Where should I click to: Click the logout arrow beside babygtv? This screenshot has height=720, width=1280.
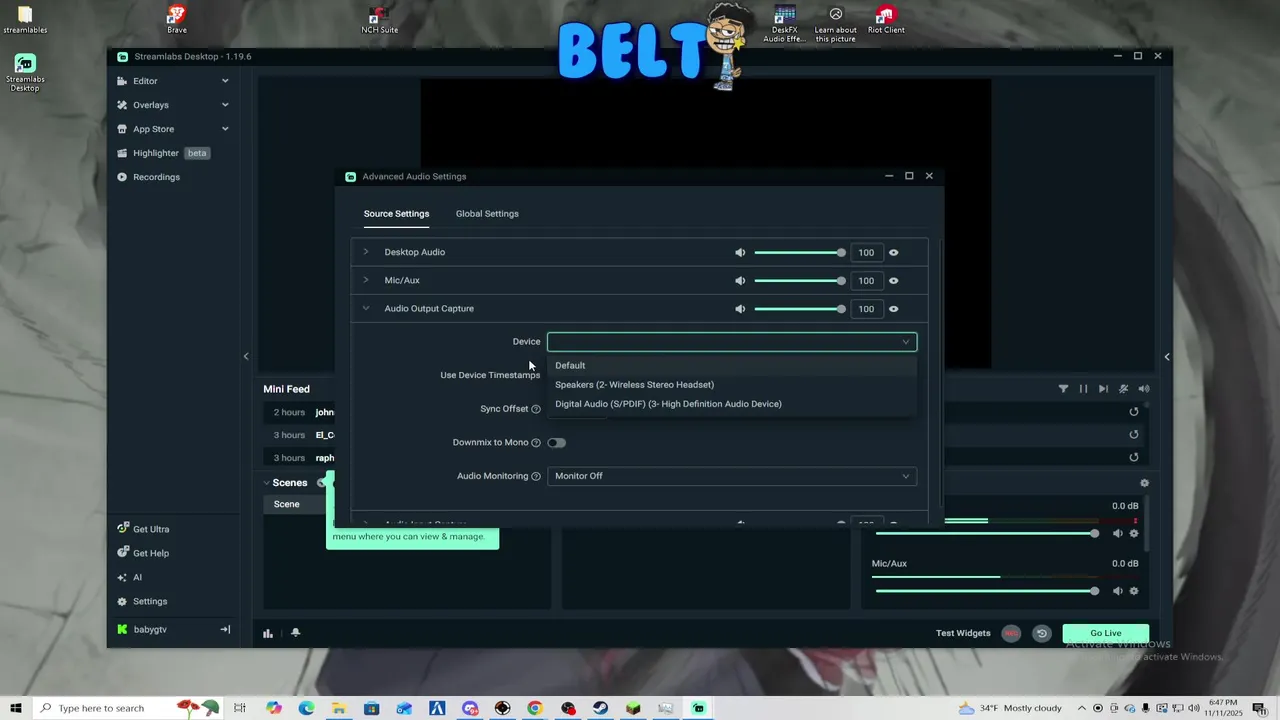tap(225, 629)
